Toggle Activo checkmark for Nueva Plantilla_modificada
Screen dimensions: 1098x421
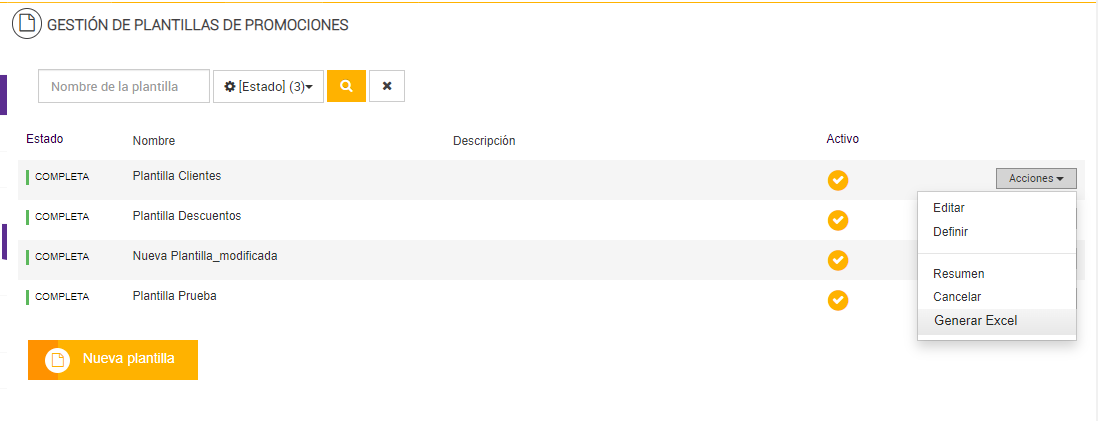pos(838,260)
